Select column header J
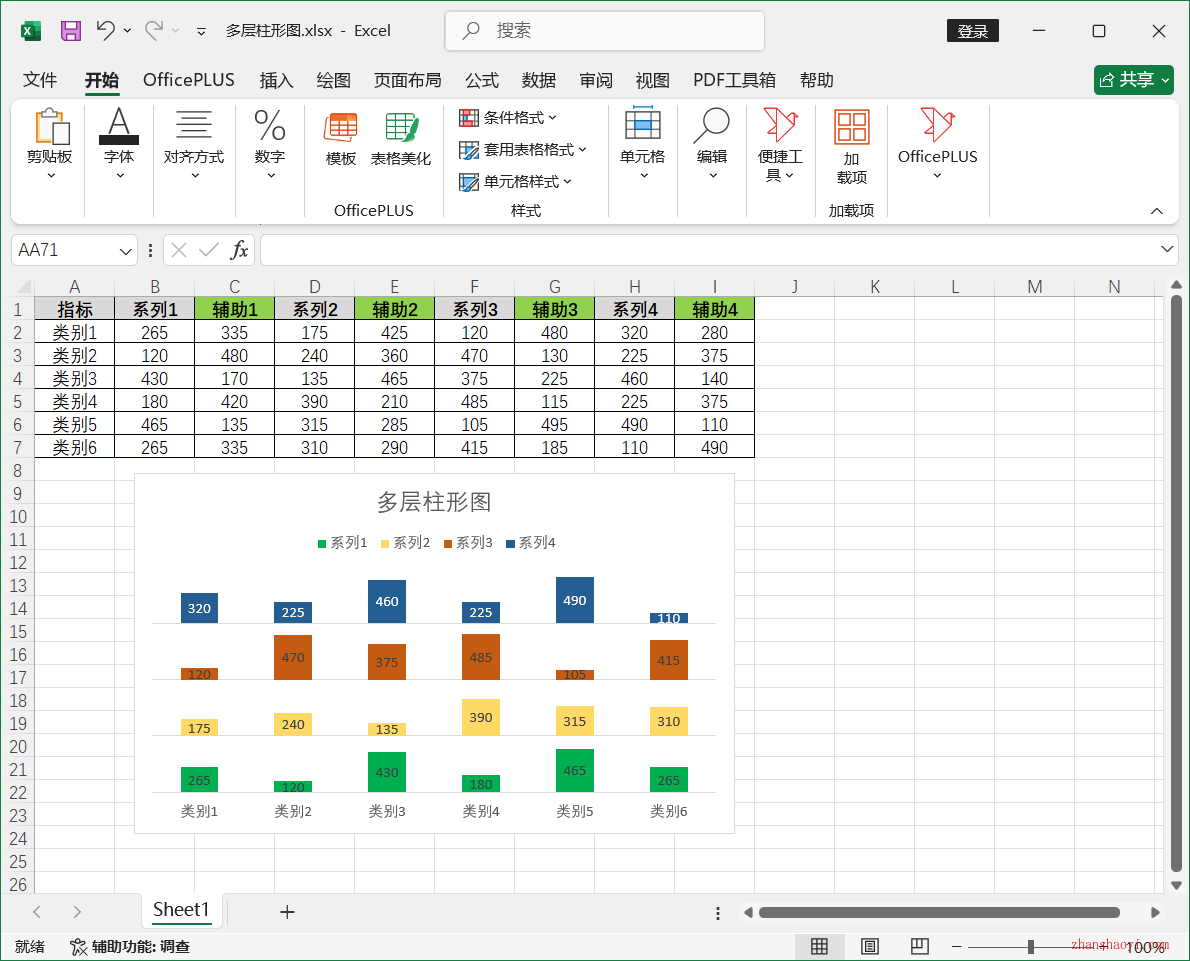 click(795, 286)
